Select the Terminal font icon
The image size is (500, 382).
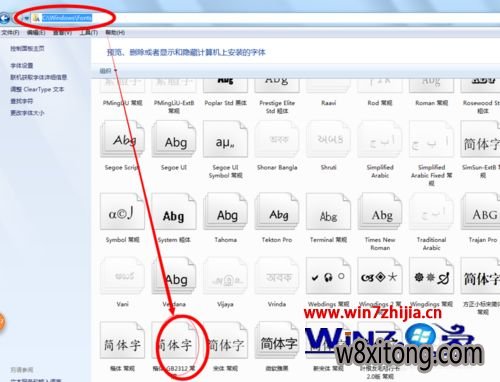click(328, 211)
